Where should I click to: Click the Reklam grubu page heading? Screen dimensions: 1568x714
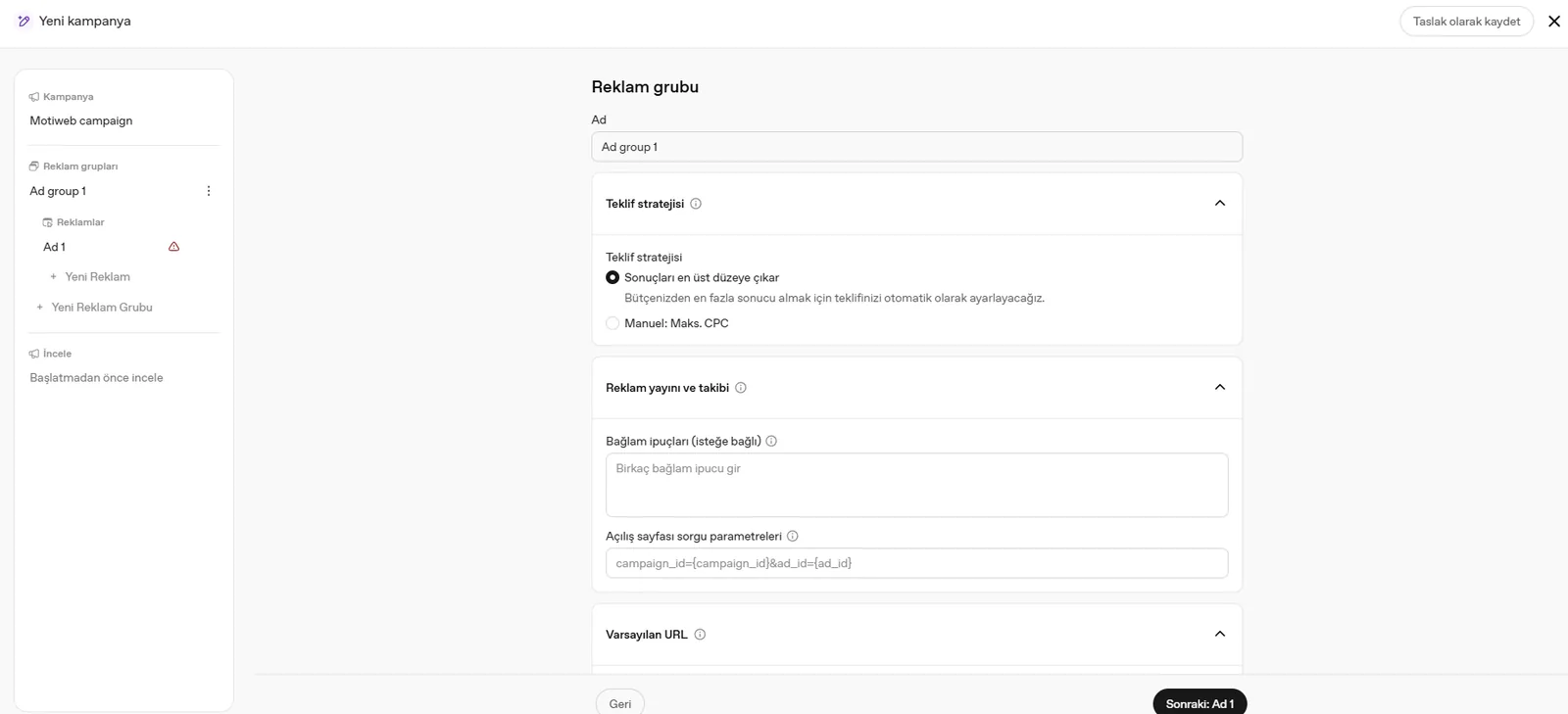click(x=645, y=86)
